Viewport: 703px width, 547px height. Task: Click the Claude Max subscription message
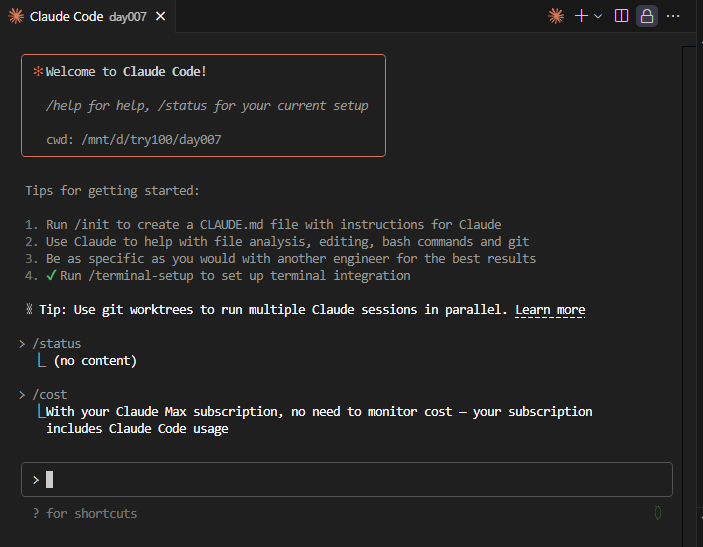[x=319, y=420]
